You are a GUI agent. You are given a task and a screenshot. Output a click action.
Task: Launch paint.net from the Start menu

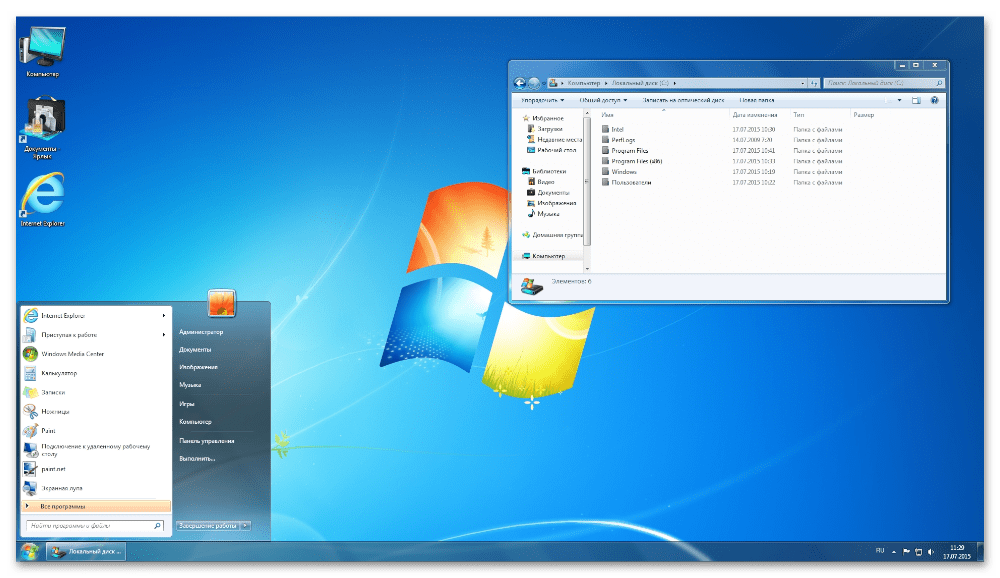coord(55,467)
